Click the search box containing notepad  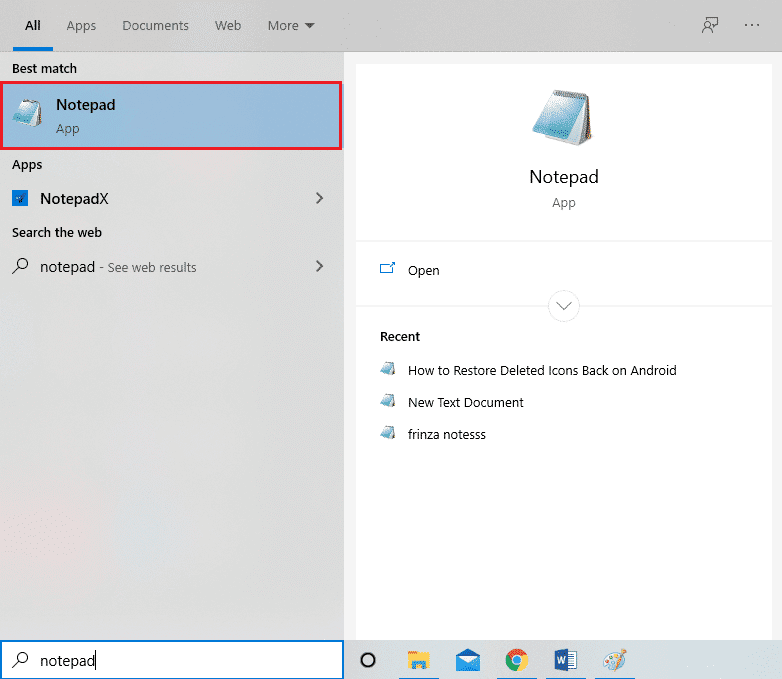pos(172,660)
